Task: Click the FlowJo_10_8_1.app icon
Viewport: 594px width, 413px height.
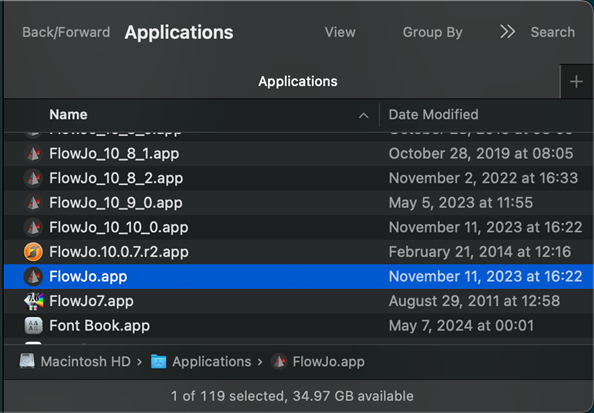Action: 33,154
